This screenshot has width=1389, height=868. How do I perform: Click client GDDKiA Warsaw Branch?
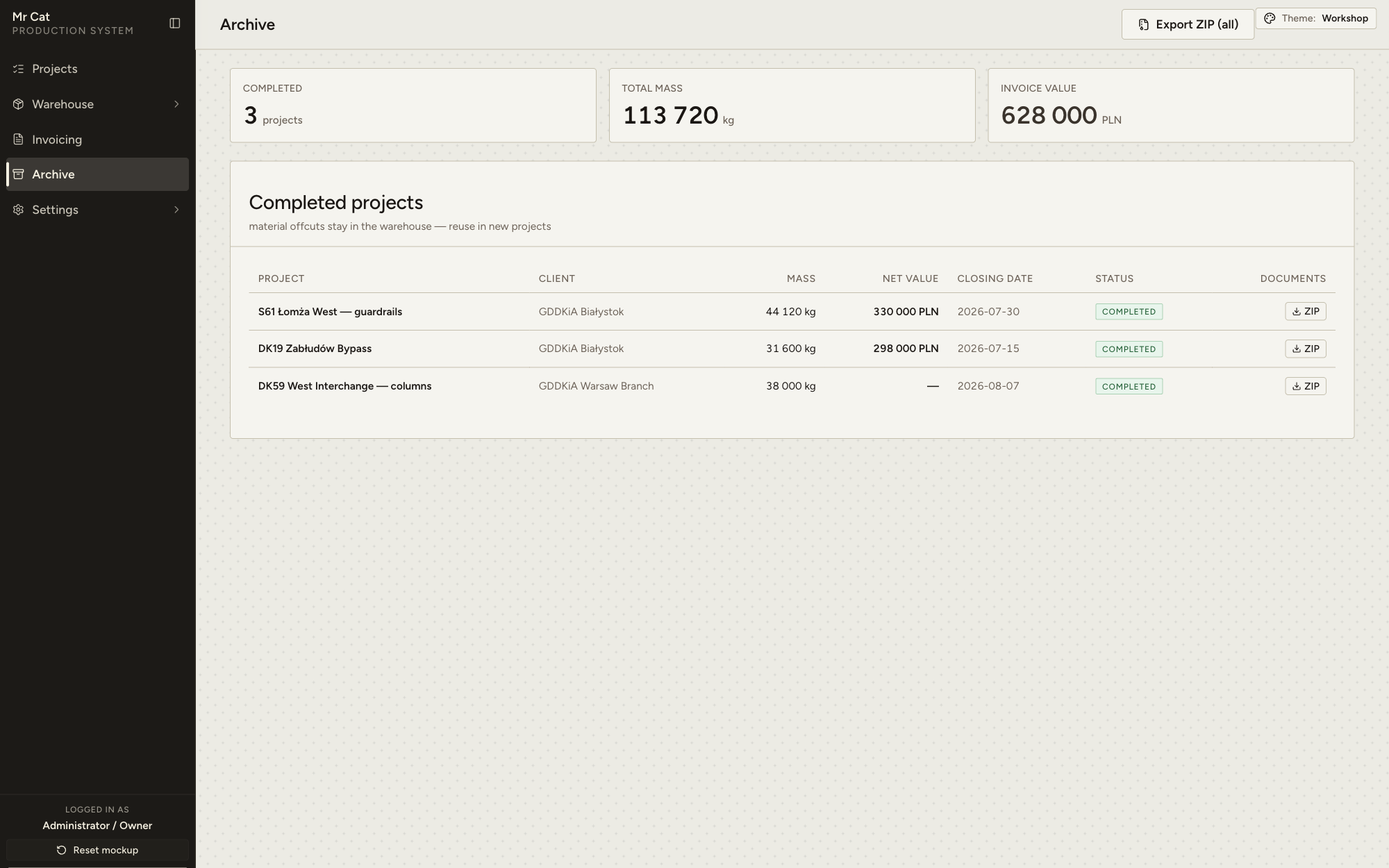pos(596,386)
